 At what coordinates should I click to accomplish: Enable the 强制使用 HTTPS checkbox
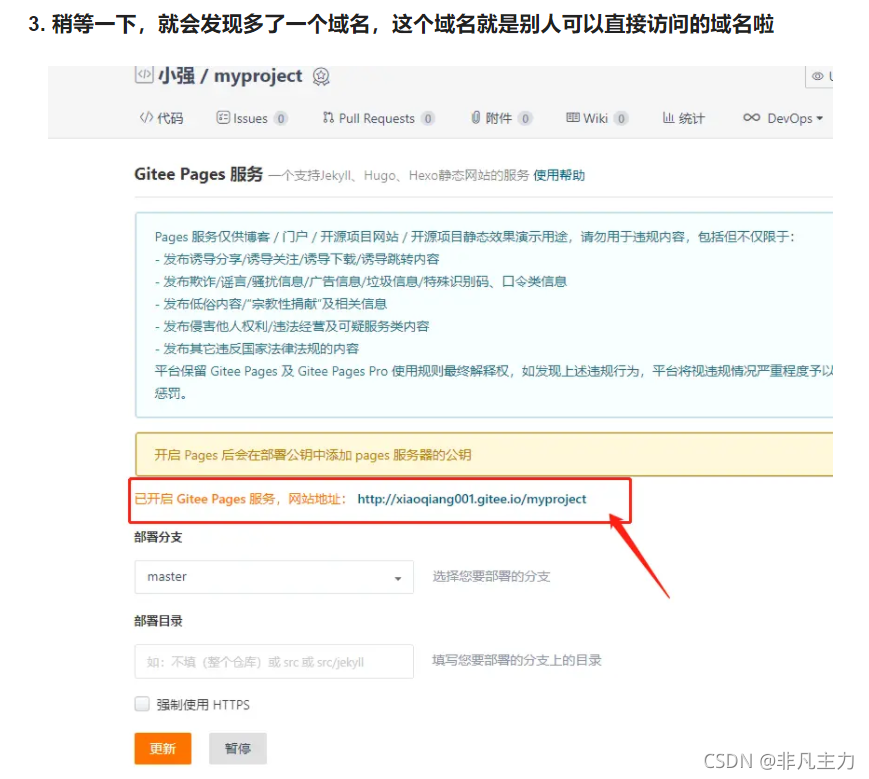pyautogui.click(x=142, y=704)
